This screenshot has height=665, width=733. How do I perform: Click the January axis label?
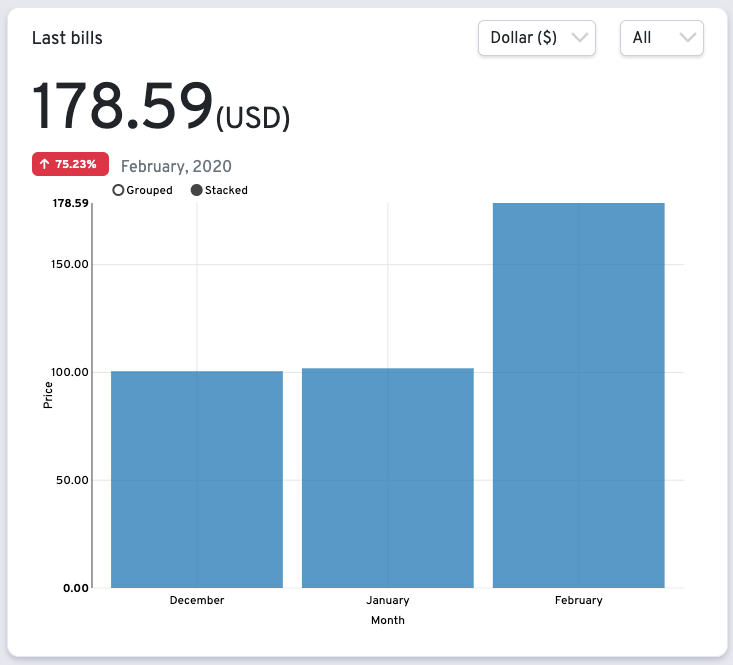[x=388, y=600]
